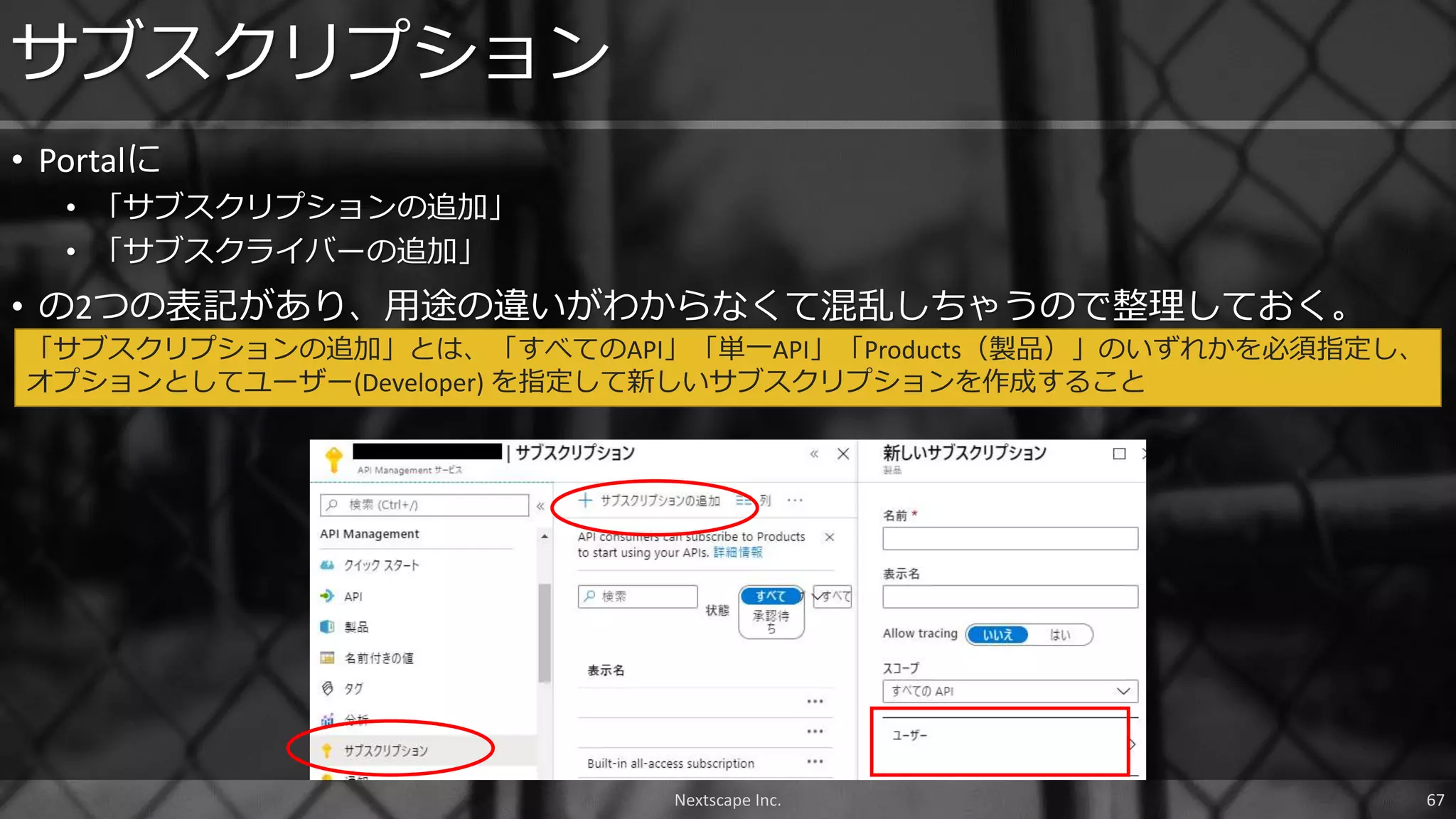
Task: Click the yellow key API Management service icon
Action: 333,459
